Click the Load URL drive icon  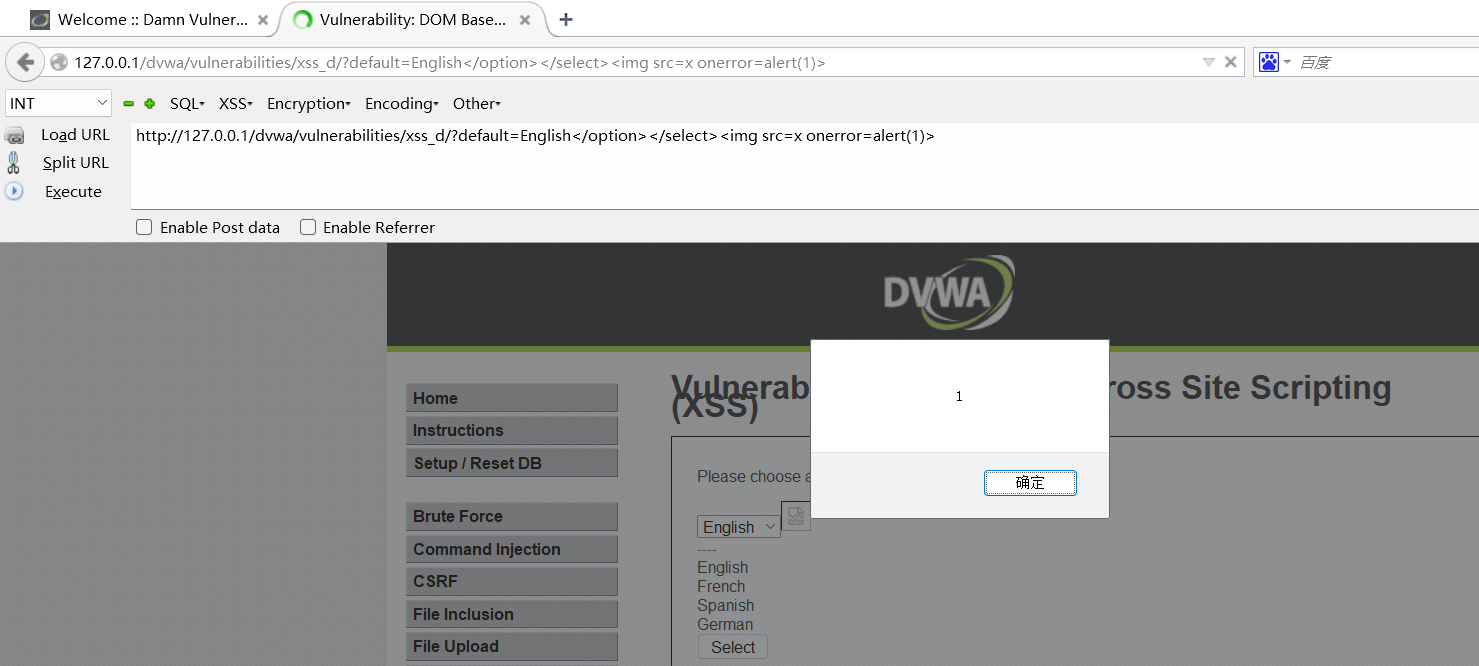coord(14,135)
